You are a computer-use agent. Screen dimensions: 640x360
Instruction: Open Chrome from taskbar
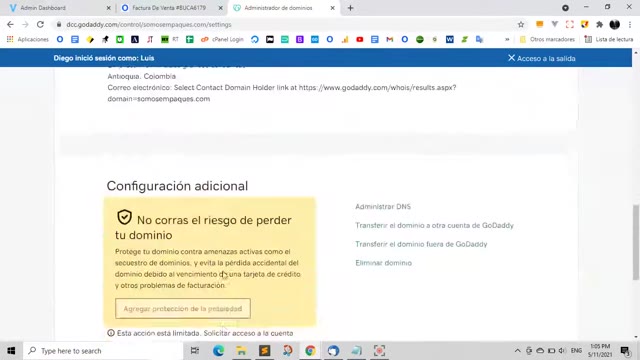point(310,351)
